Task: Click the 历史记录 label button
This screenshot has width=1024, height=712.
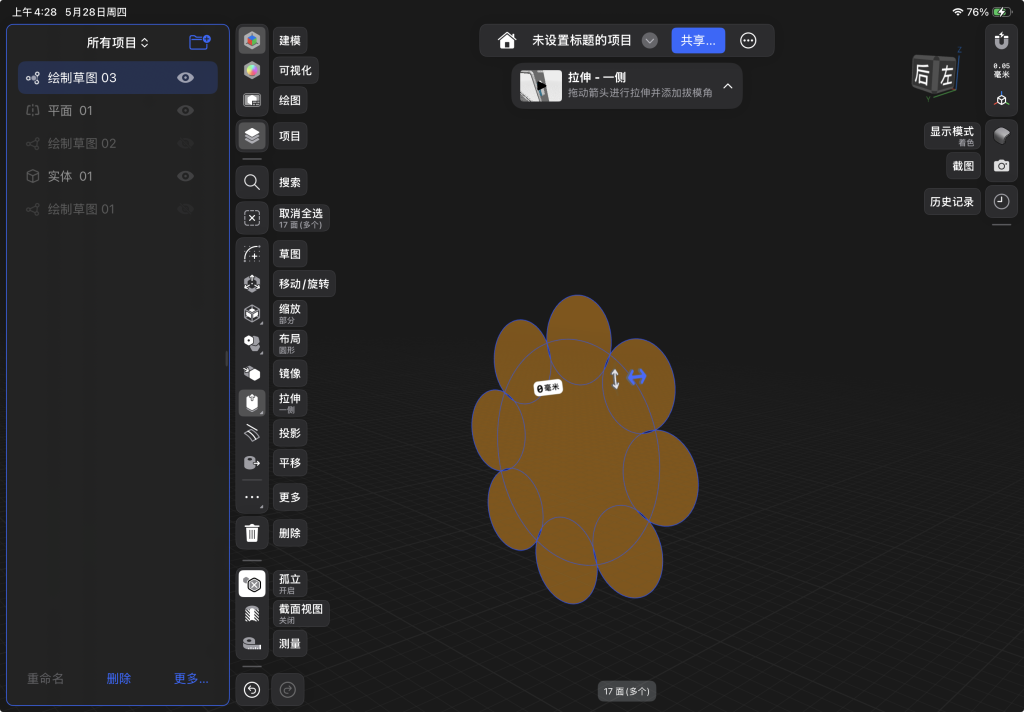Action: (x=952, y=202)
